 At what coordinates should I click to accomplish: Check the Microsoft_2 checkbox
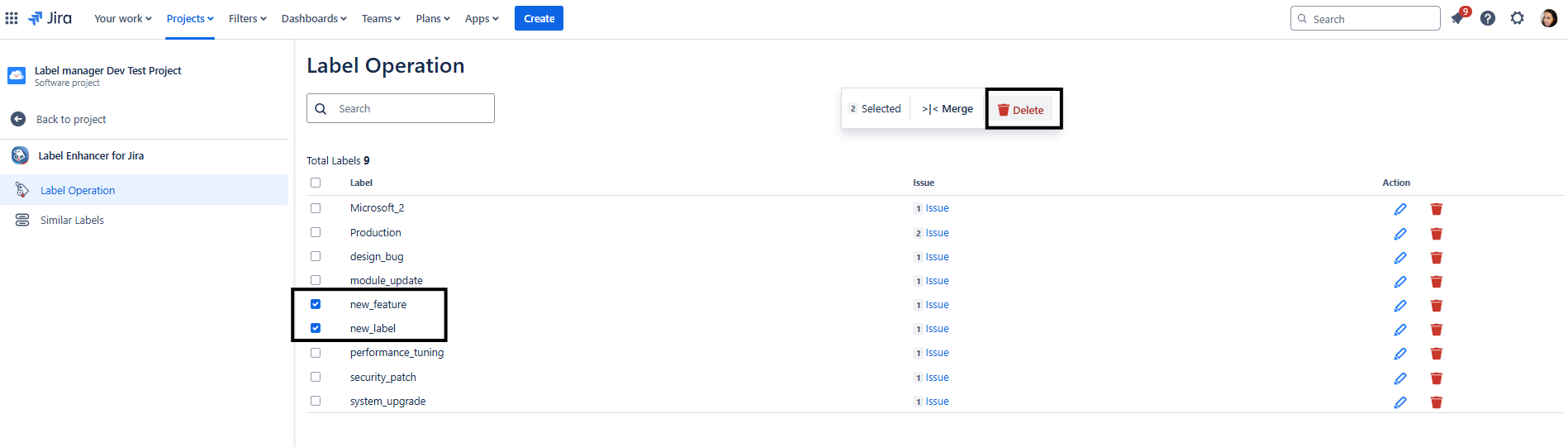pos(316,208)
